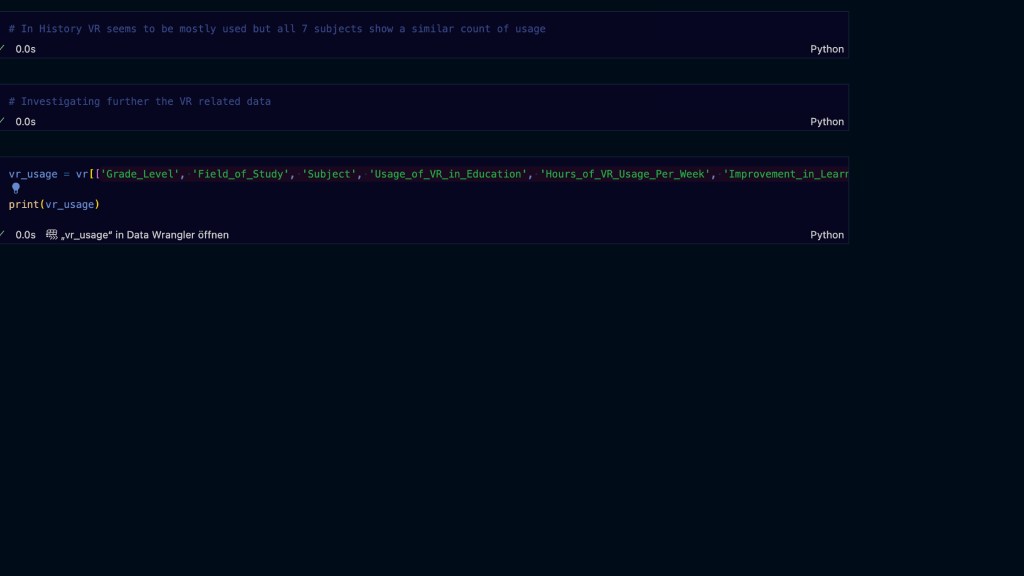Click success checkmark of the Investigating further cell
1024x576 pixels.
point(3,121)
